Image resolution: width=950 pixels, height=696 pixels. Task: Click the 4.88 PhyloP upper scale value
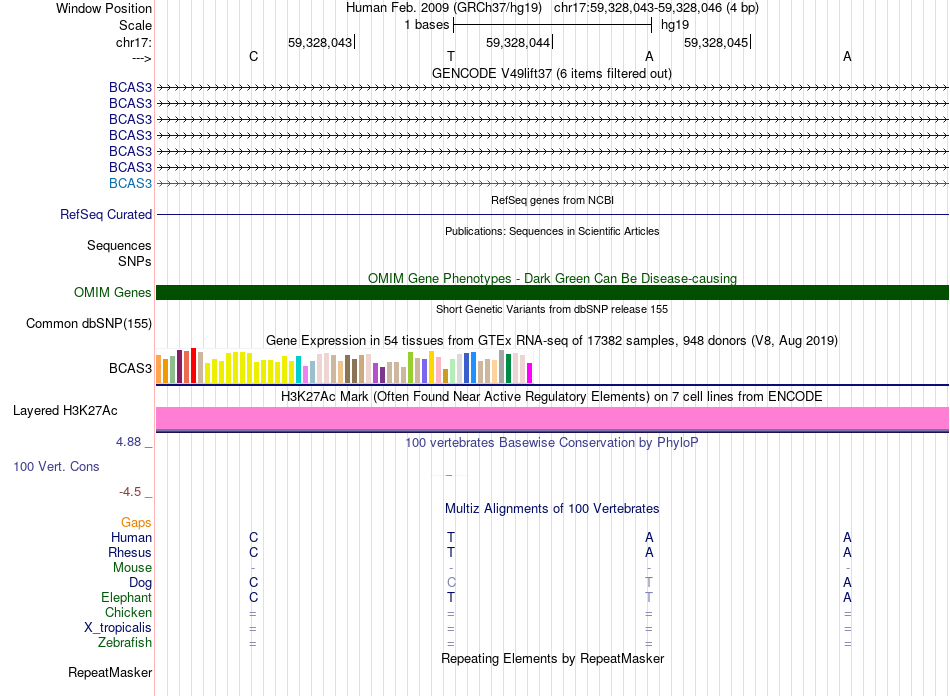pos(128,442)
